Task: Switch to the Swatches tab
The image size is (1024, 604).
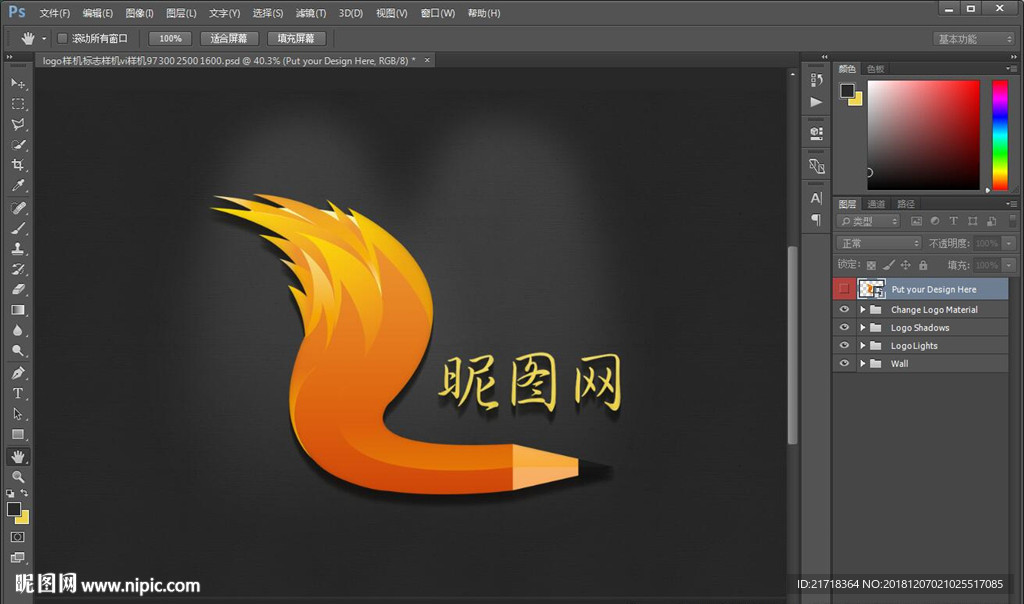Action: (x=875, y=69)
